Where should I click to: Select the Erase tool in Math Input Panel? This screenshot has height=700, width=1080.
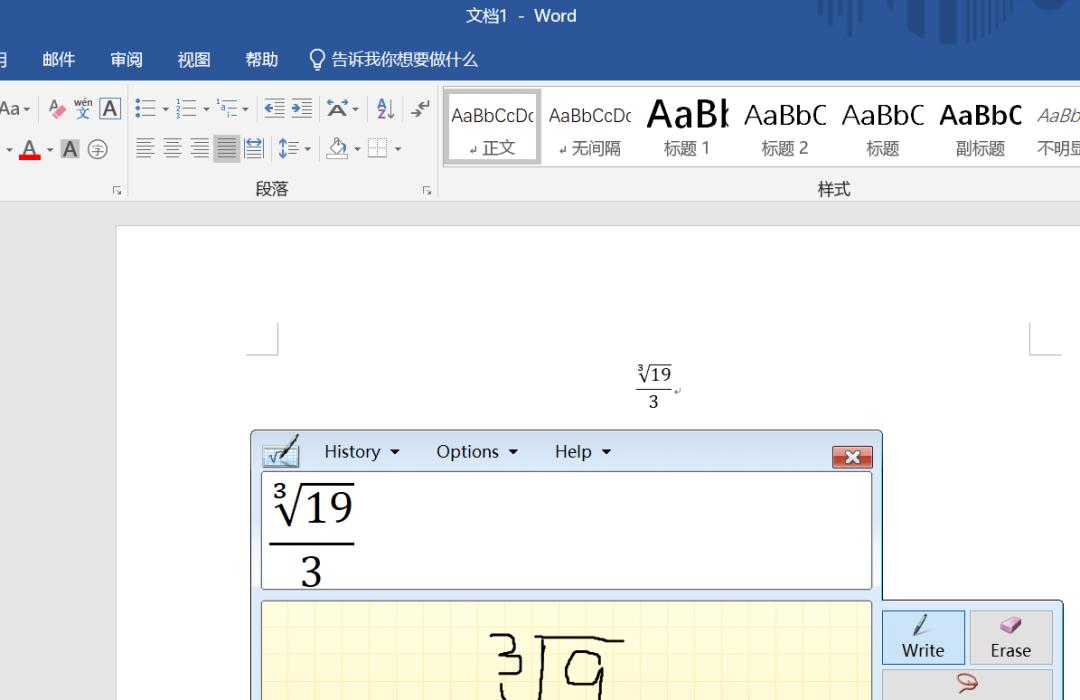(x=1010, y=637)
